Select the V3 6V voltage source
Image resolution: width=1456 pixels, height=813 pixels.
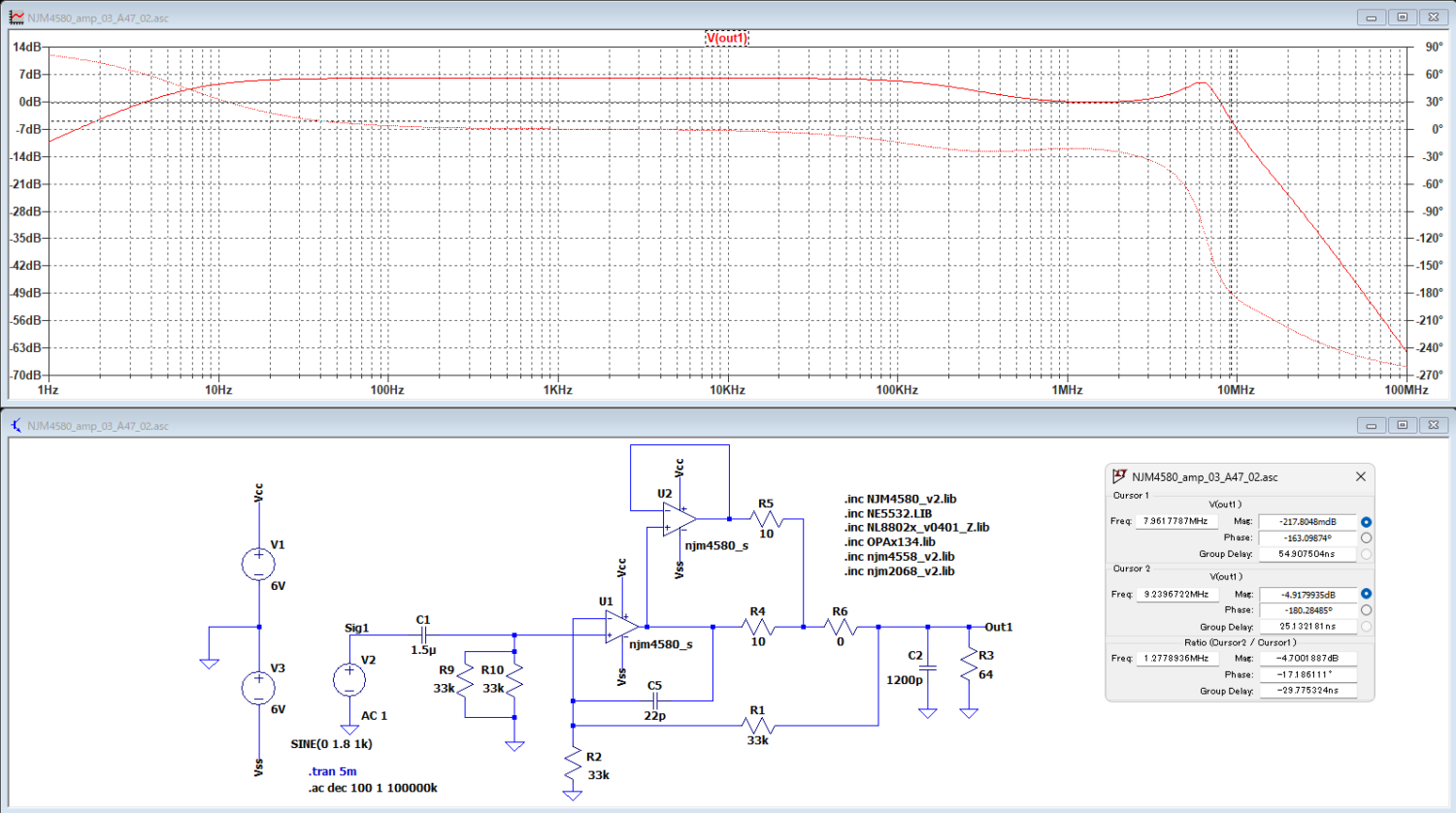tap(258, 687)
